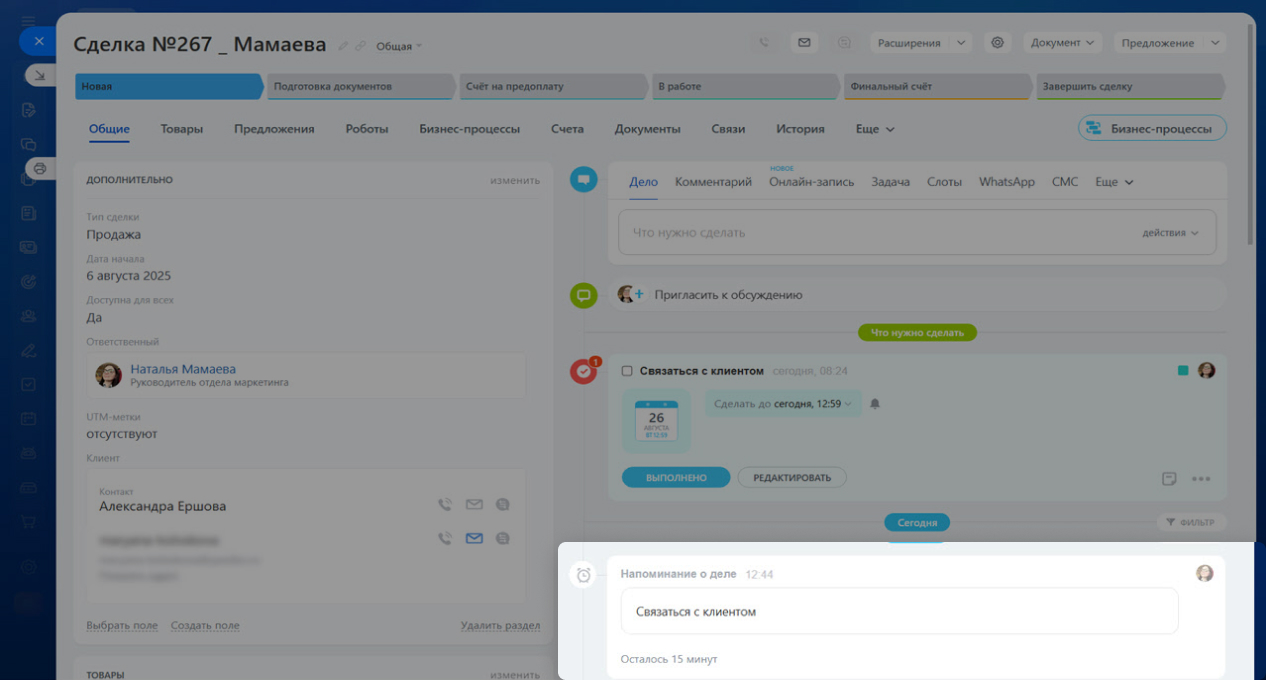Viewport: 1266px width, 680px height.
Task: Open the Роботы tab
Action: tap(367, 129)
